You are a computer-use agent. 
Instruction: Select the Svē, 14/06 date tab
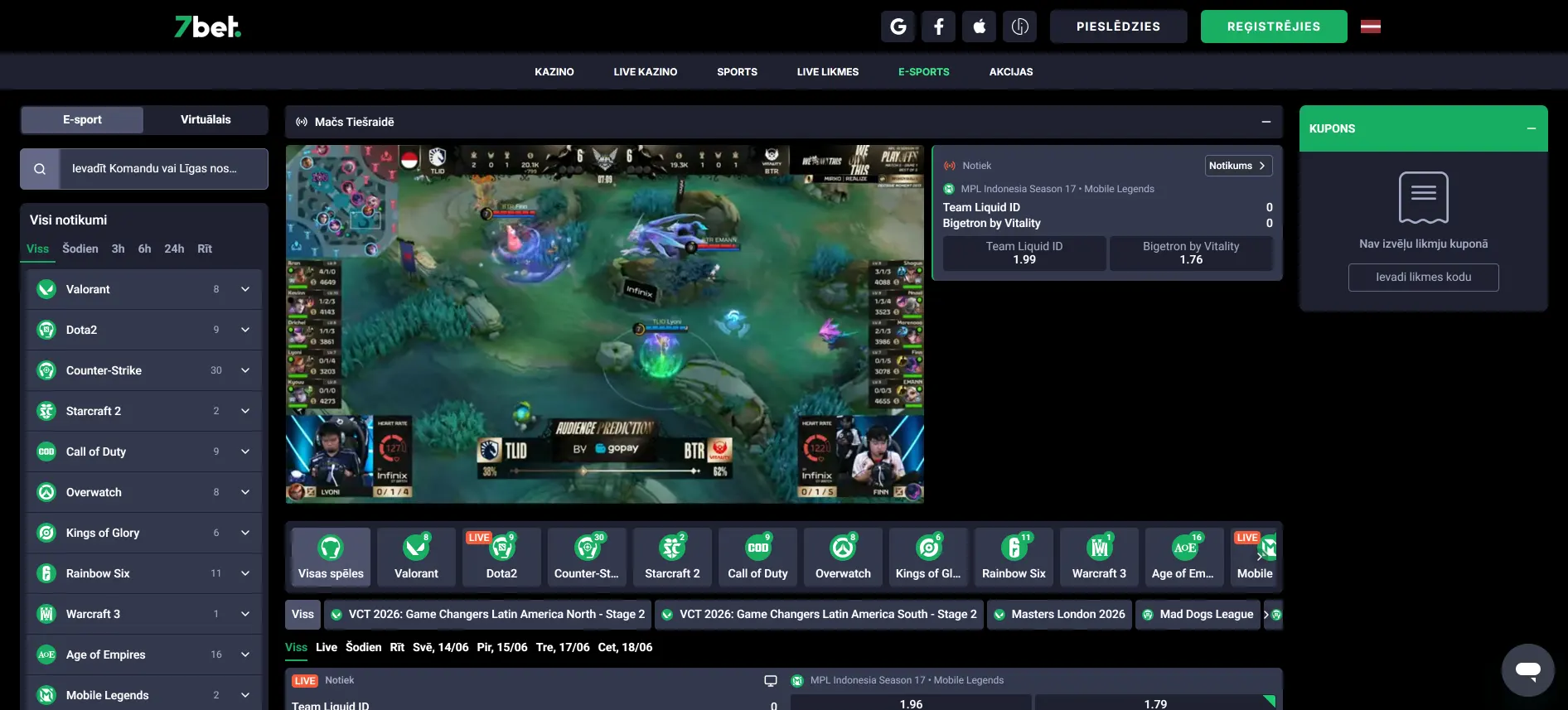(x=441, y=647)
